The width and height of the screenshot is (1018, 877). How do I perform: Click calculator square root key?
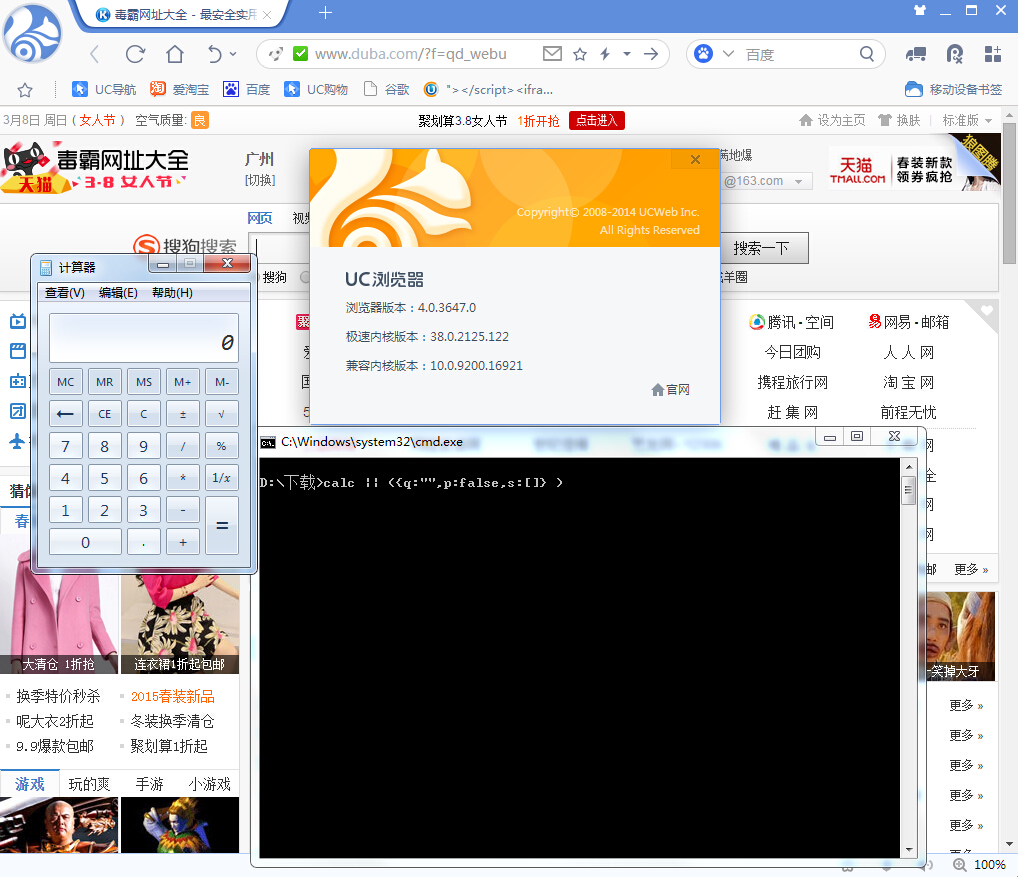(221, 414)
